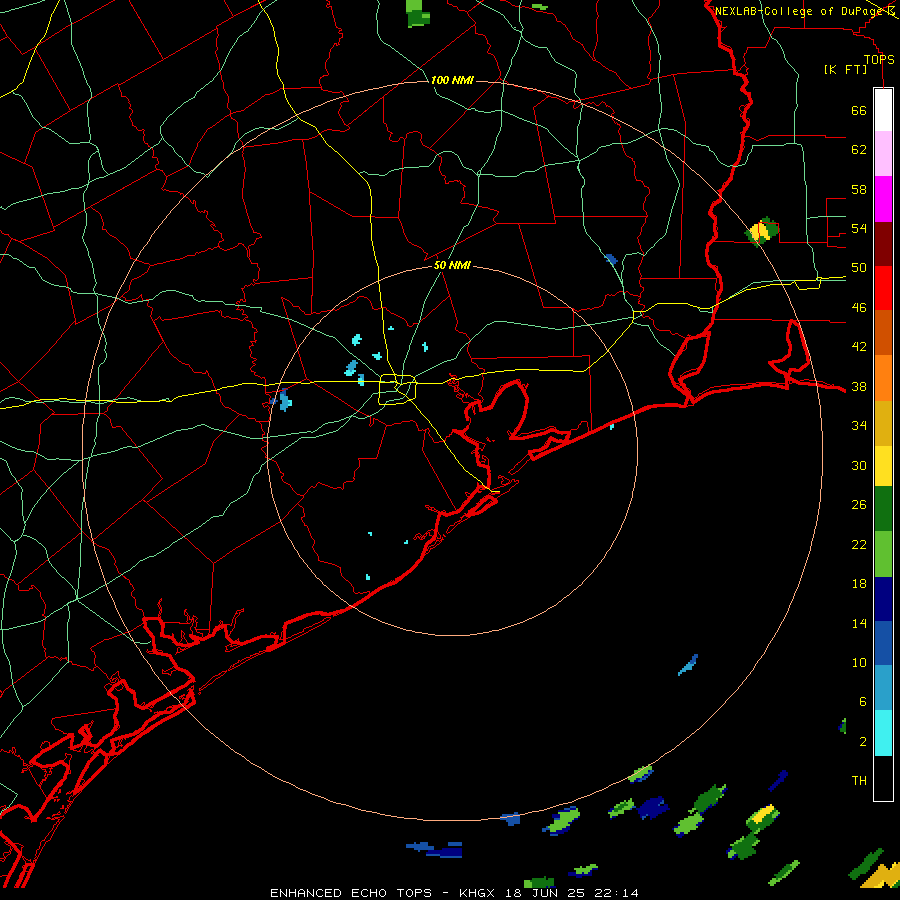Image resolution: width=900 pixels, height=900 pixels.
Task: Click the legend value '22'
Action: pos(859,544)
